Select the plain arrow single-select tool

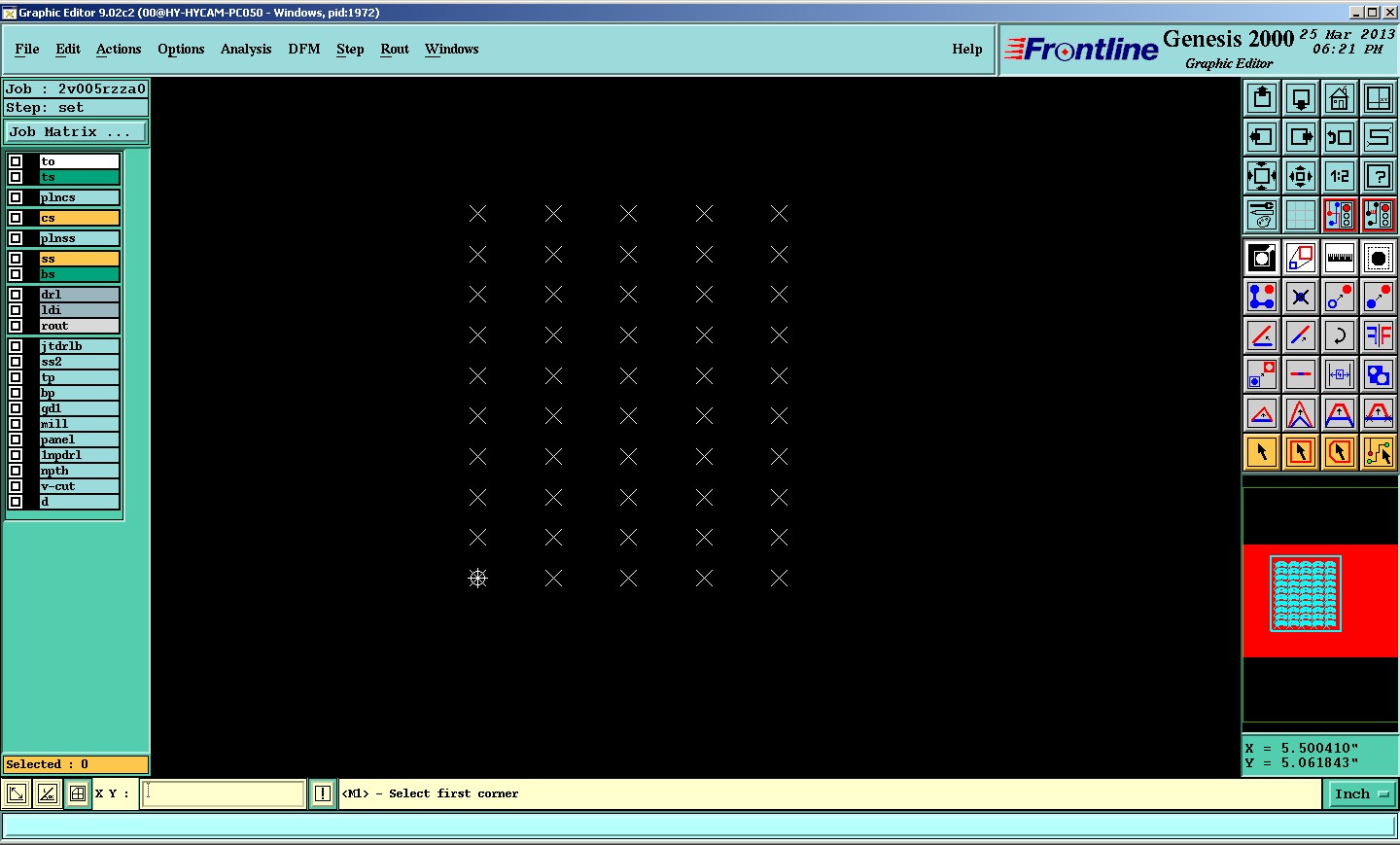pyautogui.click(x=1262, y=452)
